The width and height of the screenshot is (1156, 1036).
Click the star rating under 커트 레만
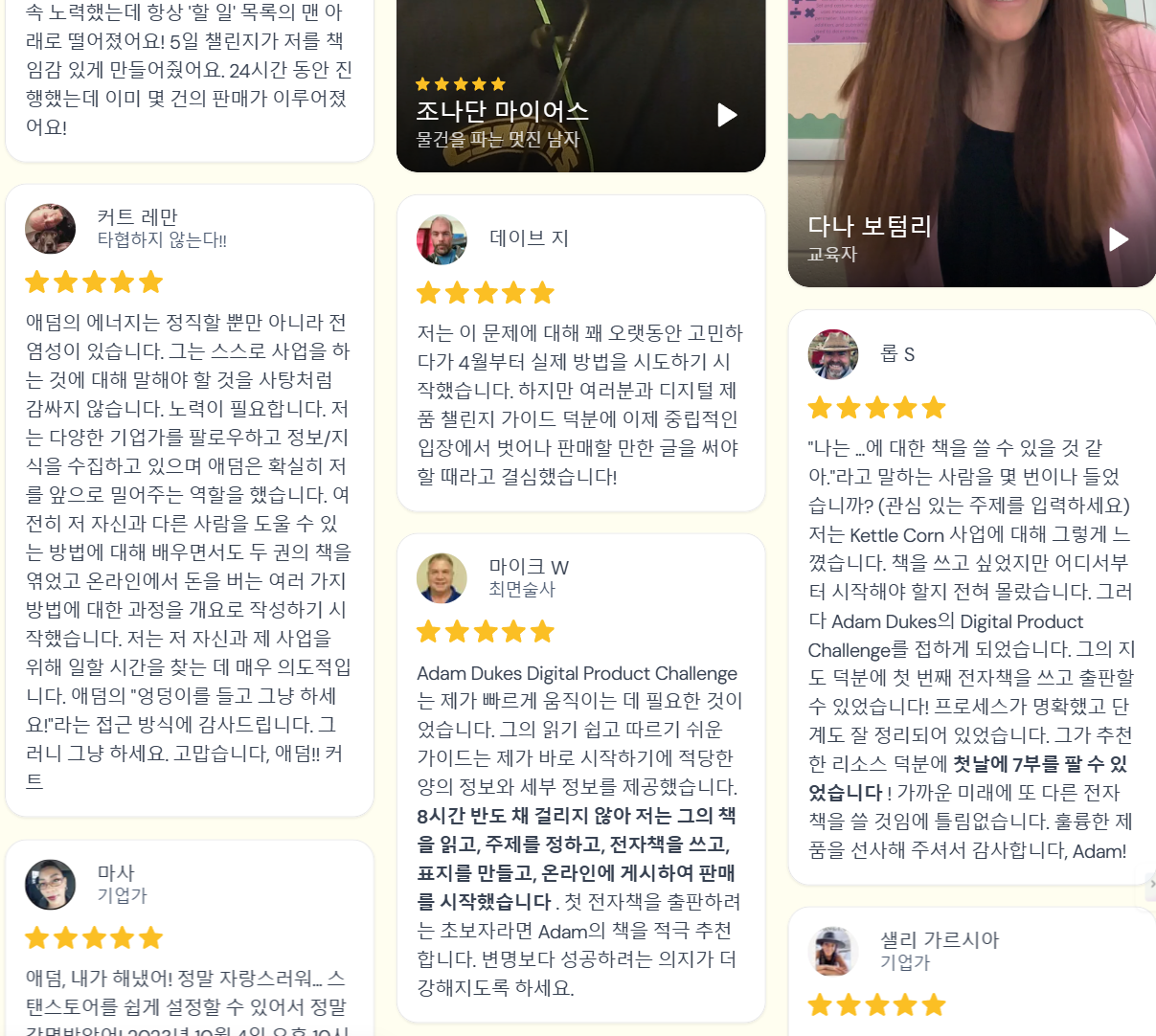[x=94, y=282]
